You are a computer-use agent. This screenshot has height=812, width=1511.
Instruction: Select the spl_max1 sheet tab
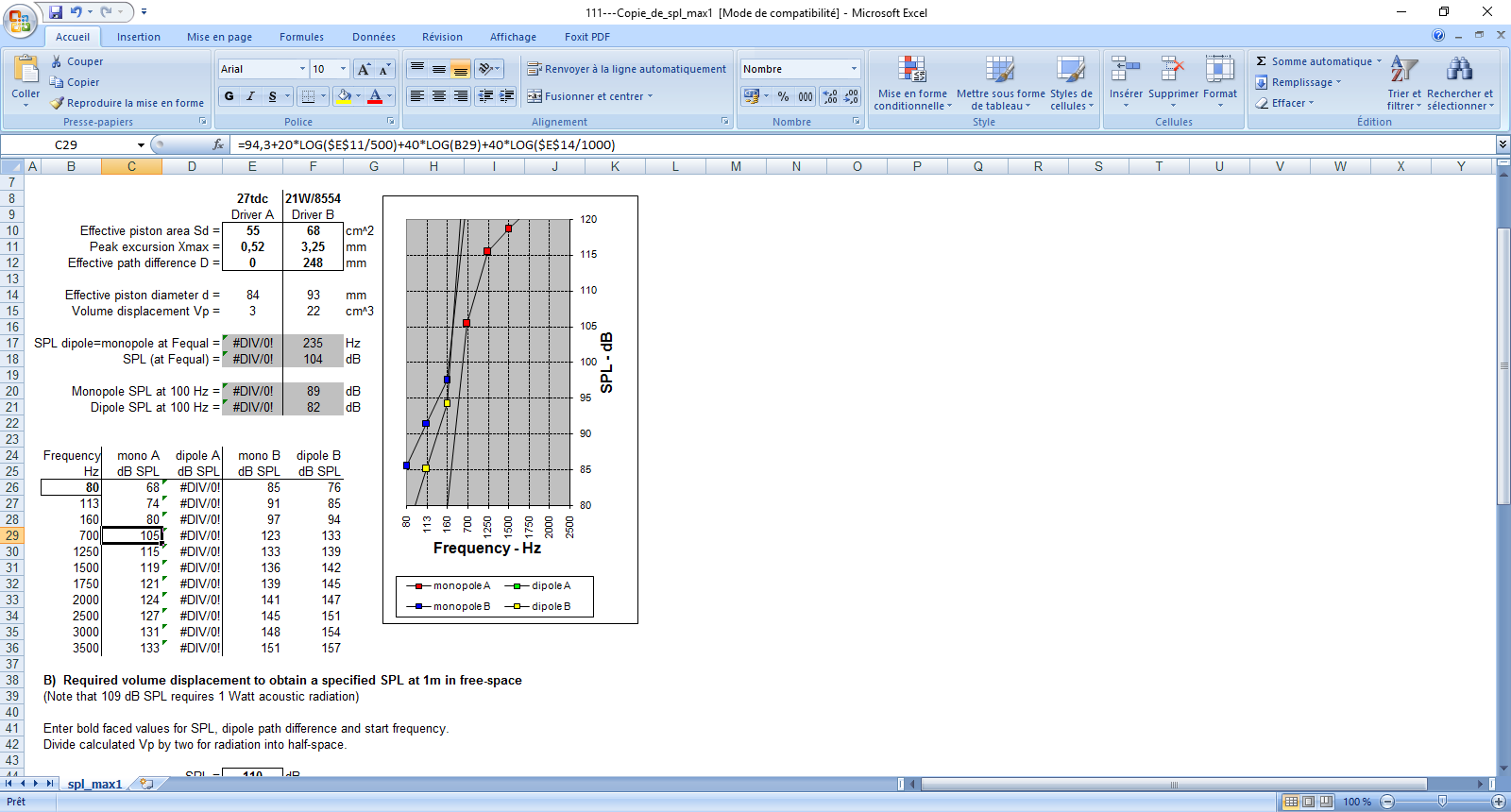[x=94, y=784]
